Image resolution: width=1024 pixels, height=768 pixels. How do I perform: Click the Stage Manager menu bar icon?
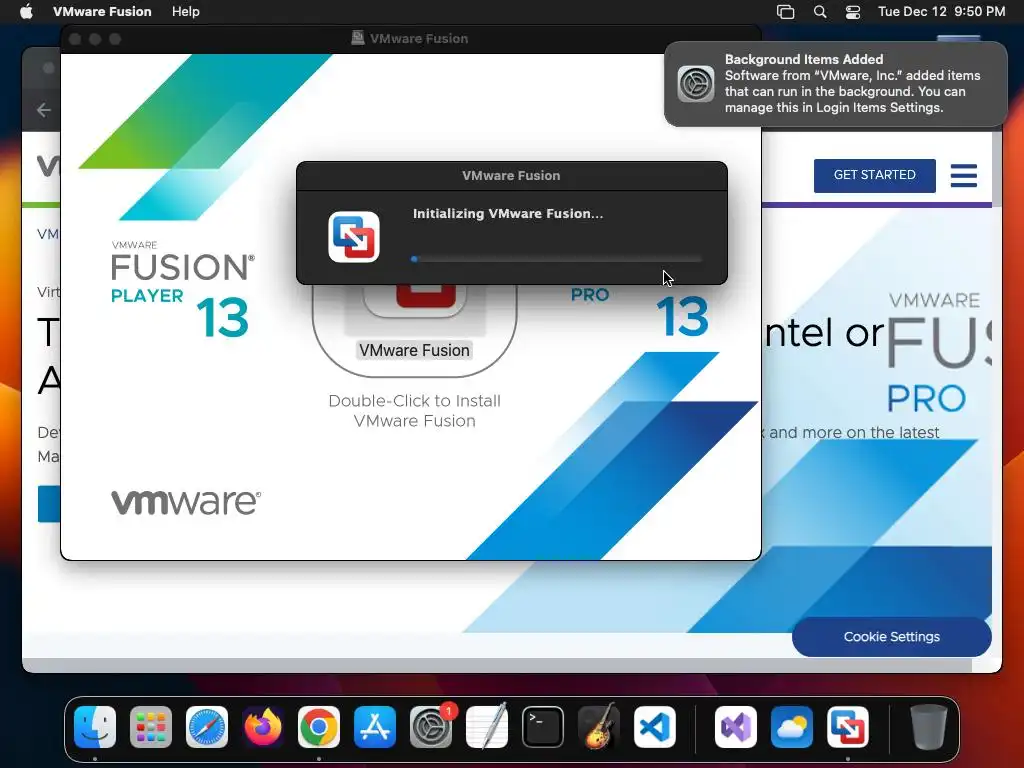786,12
